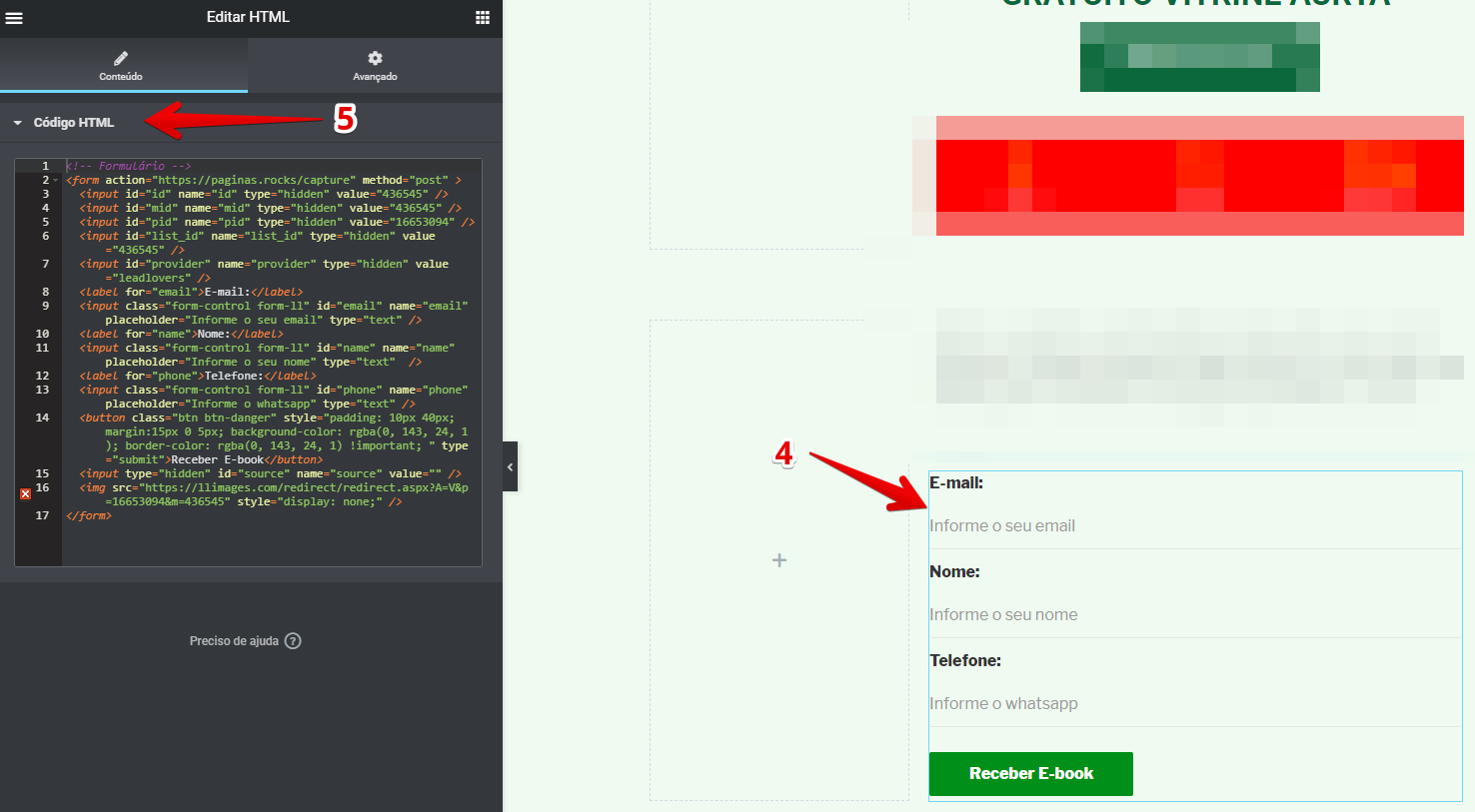
Task: Switch to the Avançado tab
Action: pos(375,66)
